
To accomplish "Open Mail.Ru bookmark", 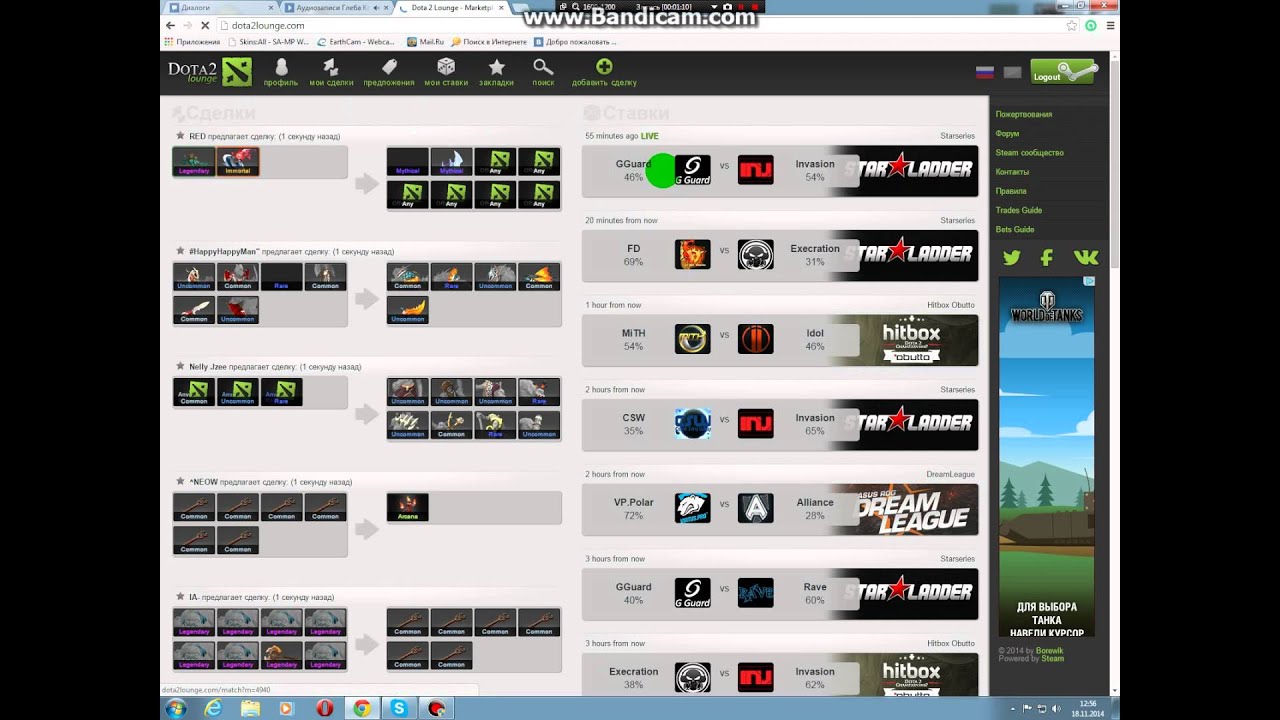I will tap(425, 42).
